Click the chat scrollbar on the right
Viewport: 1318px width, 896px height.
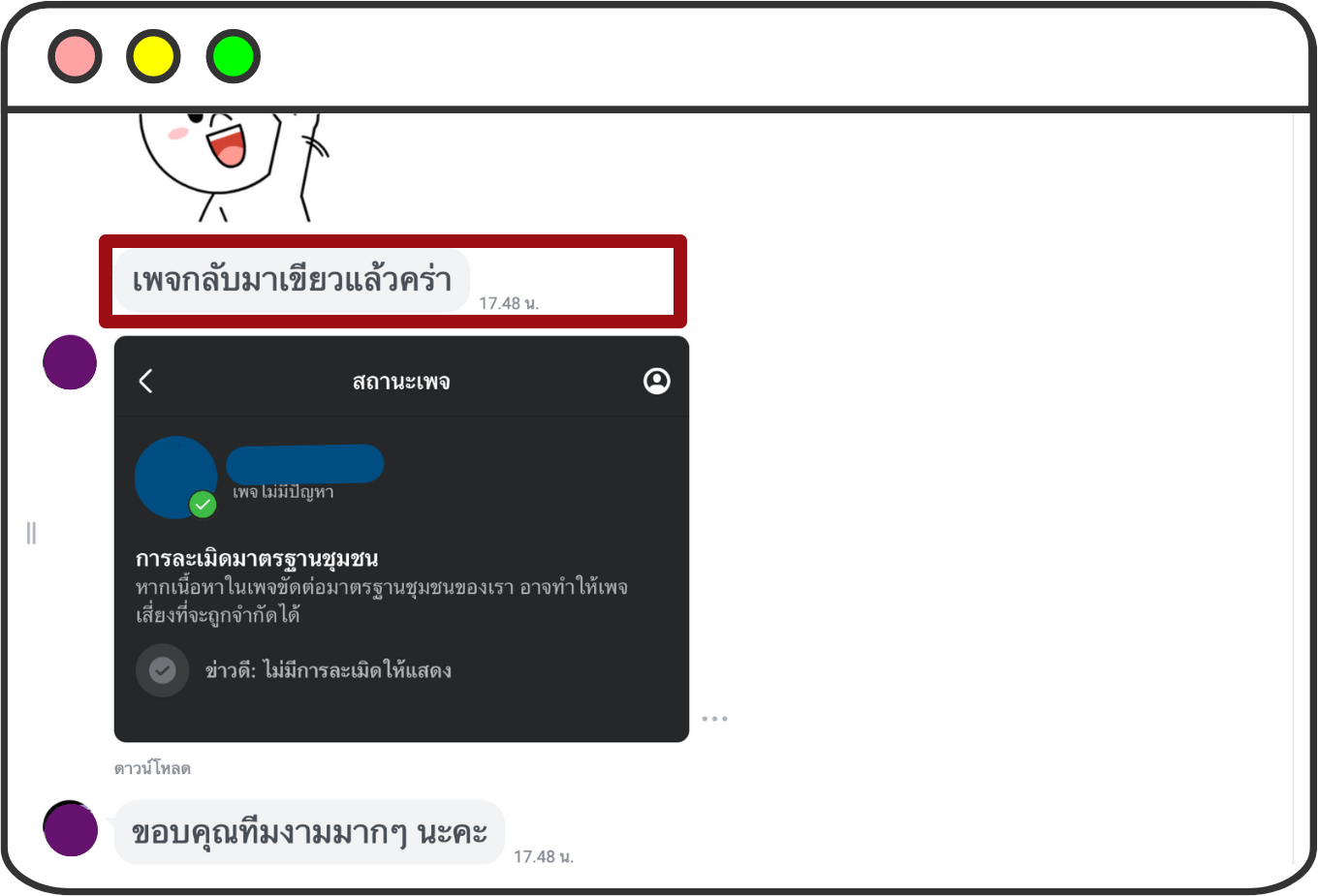point(1294,489)
